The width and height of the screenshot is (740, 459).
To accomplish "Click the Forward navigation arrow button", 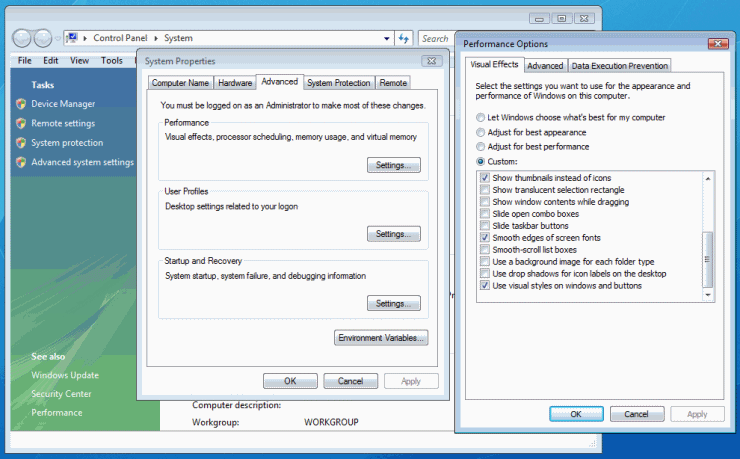I will click(43, 38).
